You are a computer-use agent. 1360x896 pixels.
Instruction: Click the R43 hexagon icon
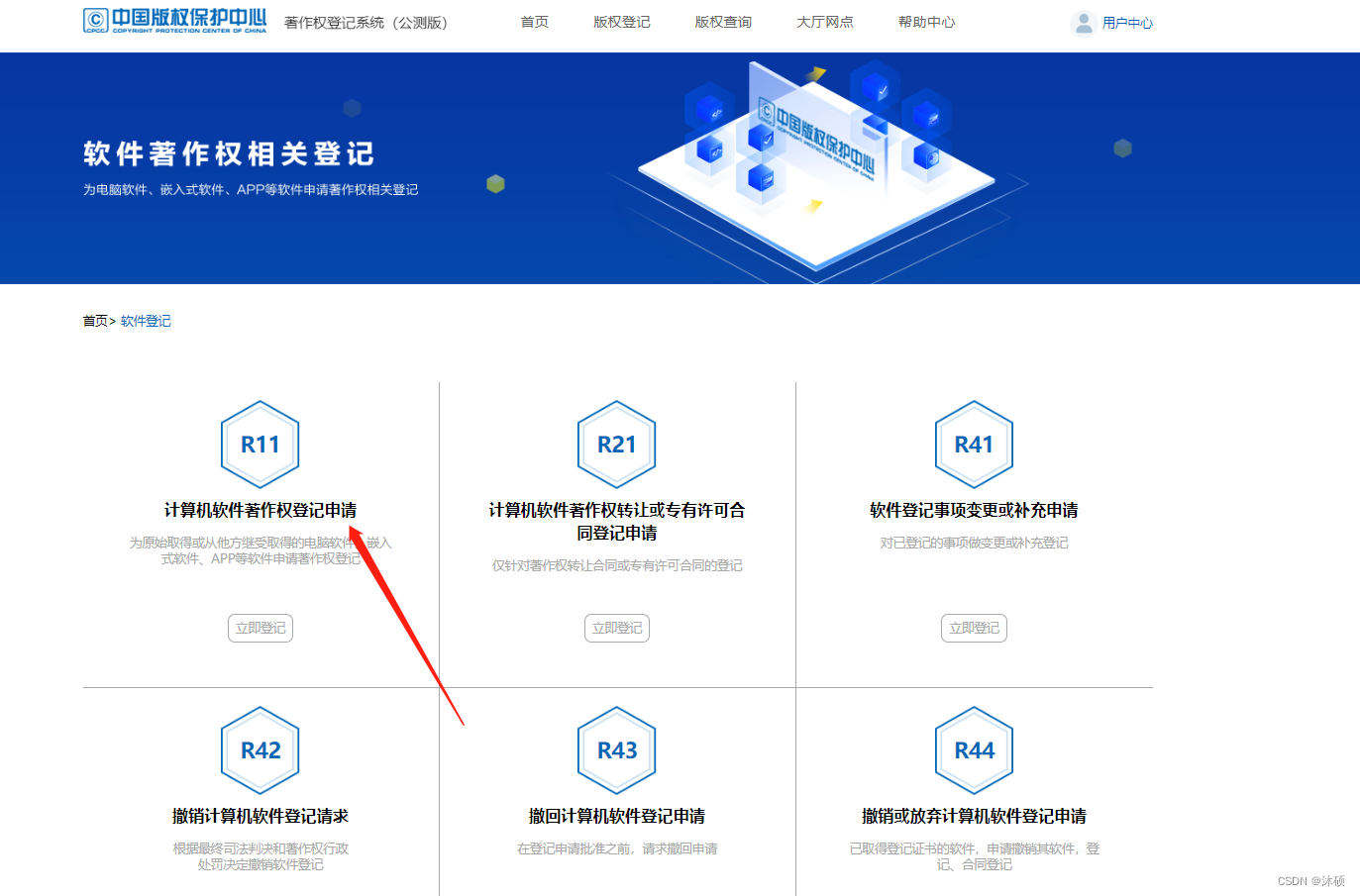click(x=616, y=750)
